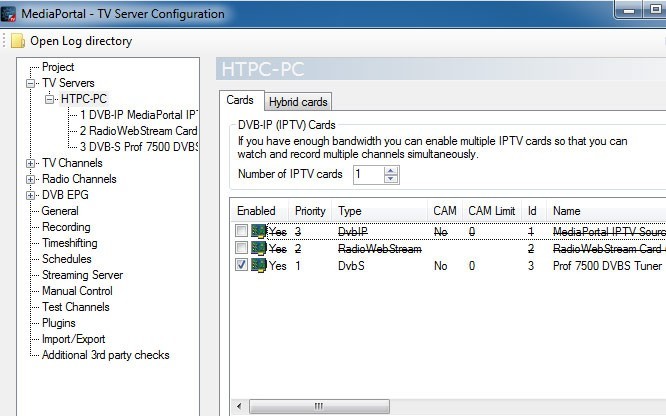Screen dimensions: 666x416
Task: Increase the number of IPTV cards
Action: tap(391, 170)
